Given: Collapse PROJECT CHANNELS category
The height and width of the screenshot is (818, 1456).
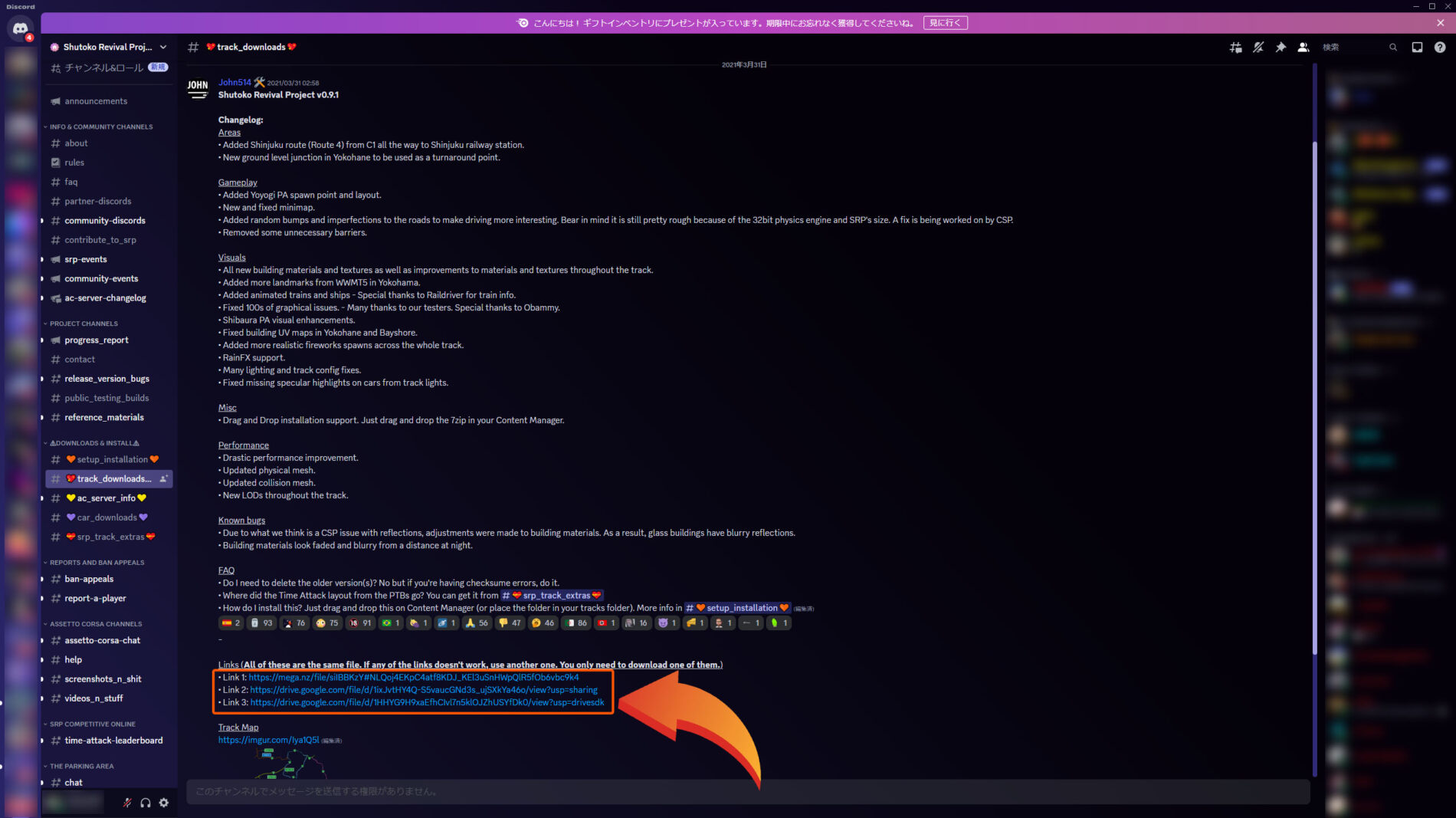Looking at the screenshot, I should [x=80, y=324].
